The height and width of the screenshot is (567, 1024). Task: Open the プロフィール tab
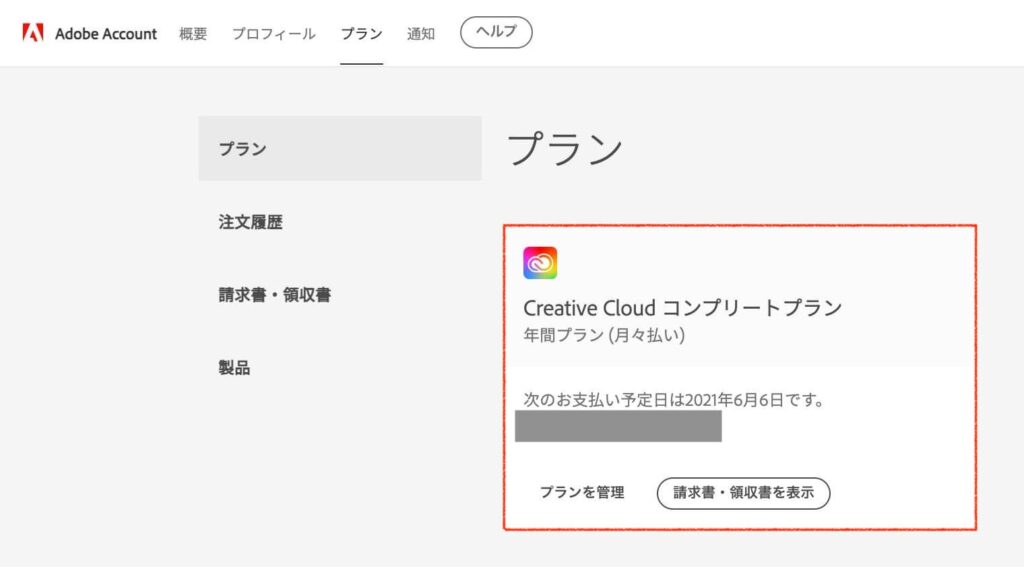click(x=274, y=34)
